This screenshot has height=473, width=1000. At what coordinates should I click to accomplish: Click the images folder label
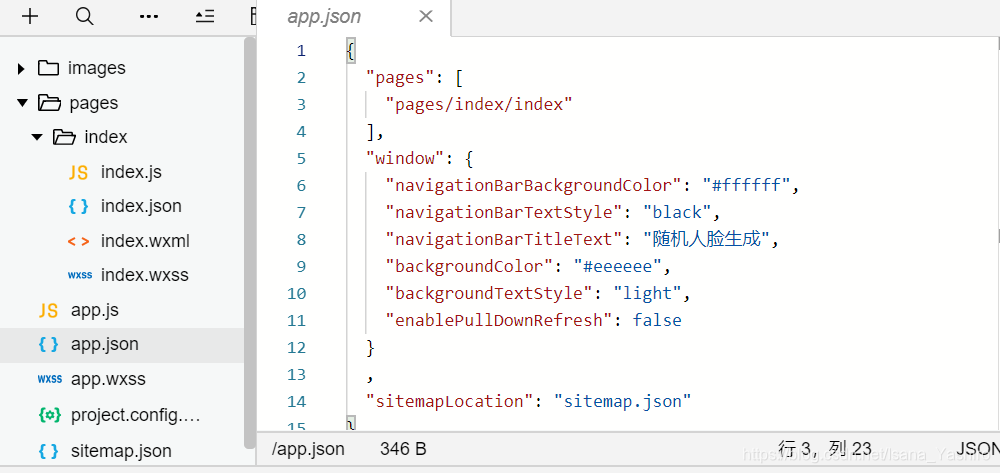96,68
